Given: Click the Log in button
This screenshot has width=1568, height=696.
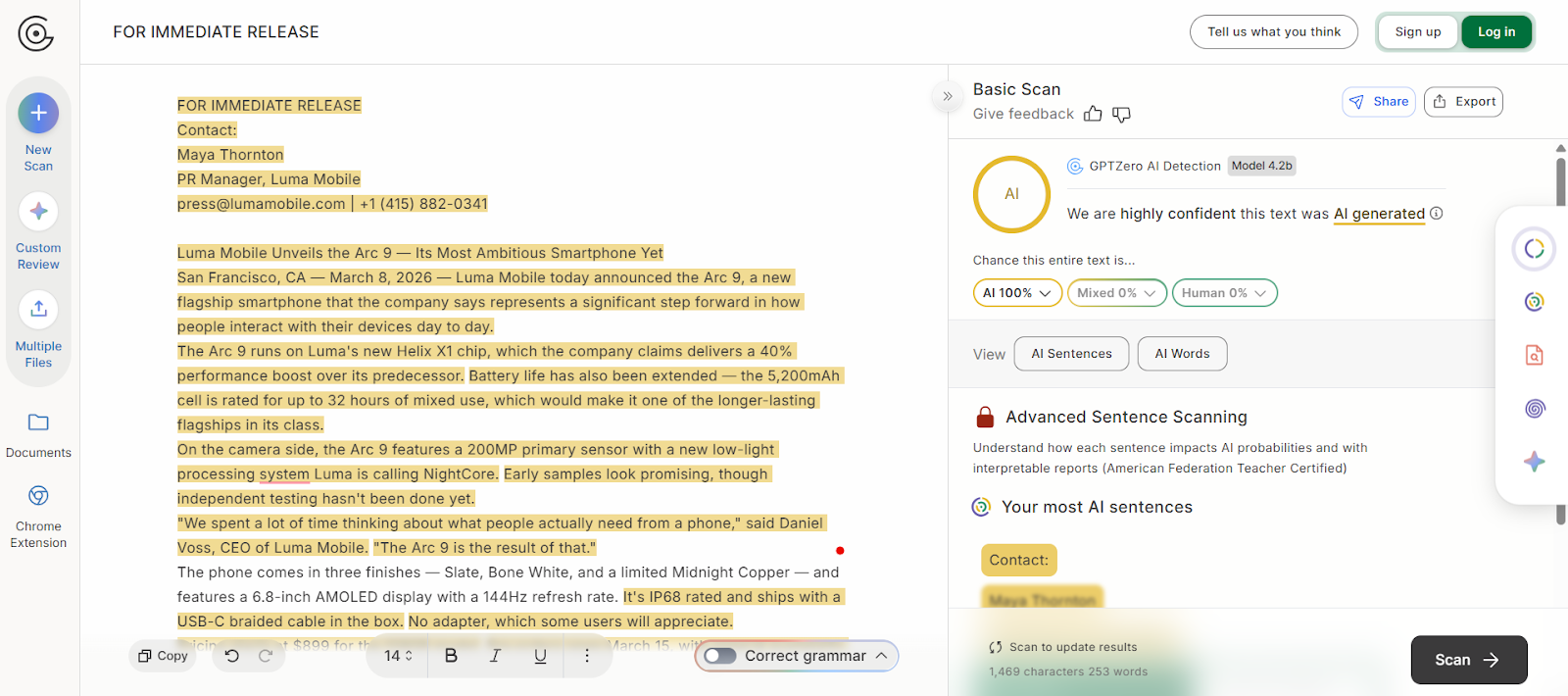Looking at the screenshot, I should pos(1496,32).
